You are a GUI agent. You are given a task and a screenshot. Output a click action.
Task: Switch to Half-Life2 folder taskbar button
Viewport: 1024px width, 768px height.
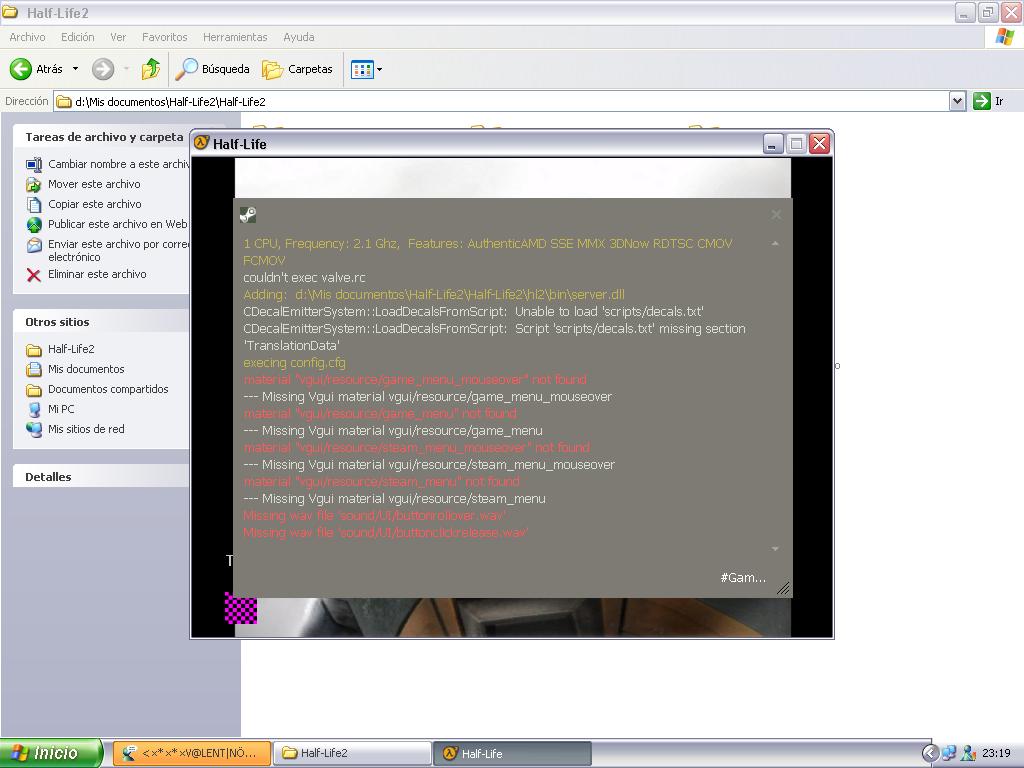click(352, 753)
